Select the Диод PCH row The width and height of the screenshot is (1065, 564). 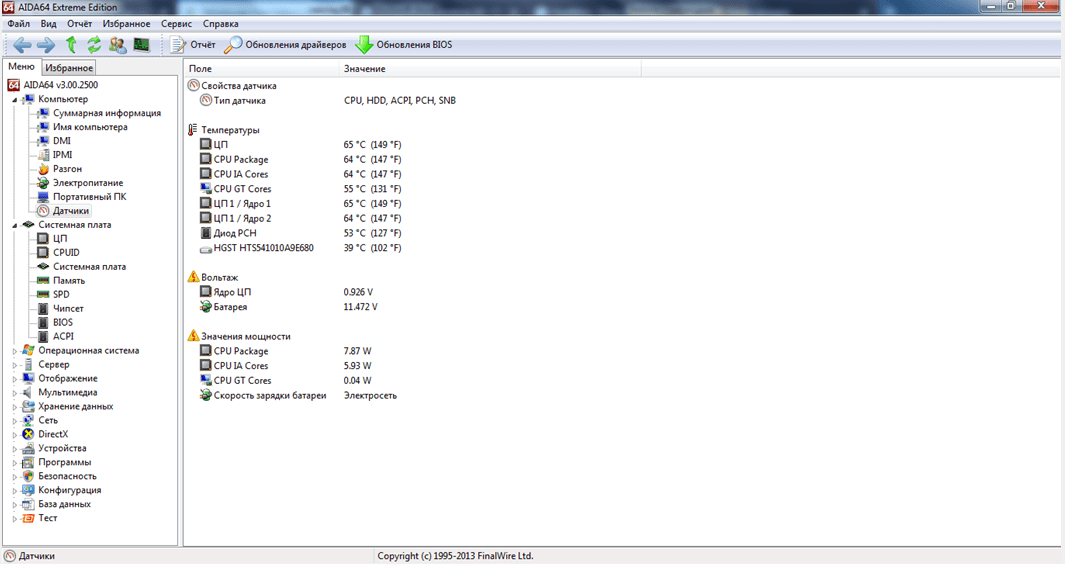(x=300, y=233)
